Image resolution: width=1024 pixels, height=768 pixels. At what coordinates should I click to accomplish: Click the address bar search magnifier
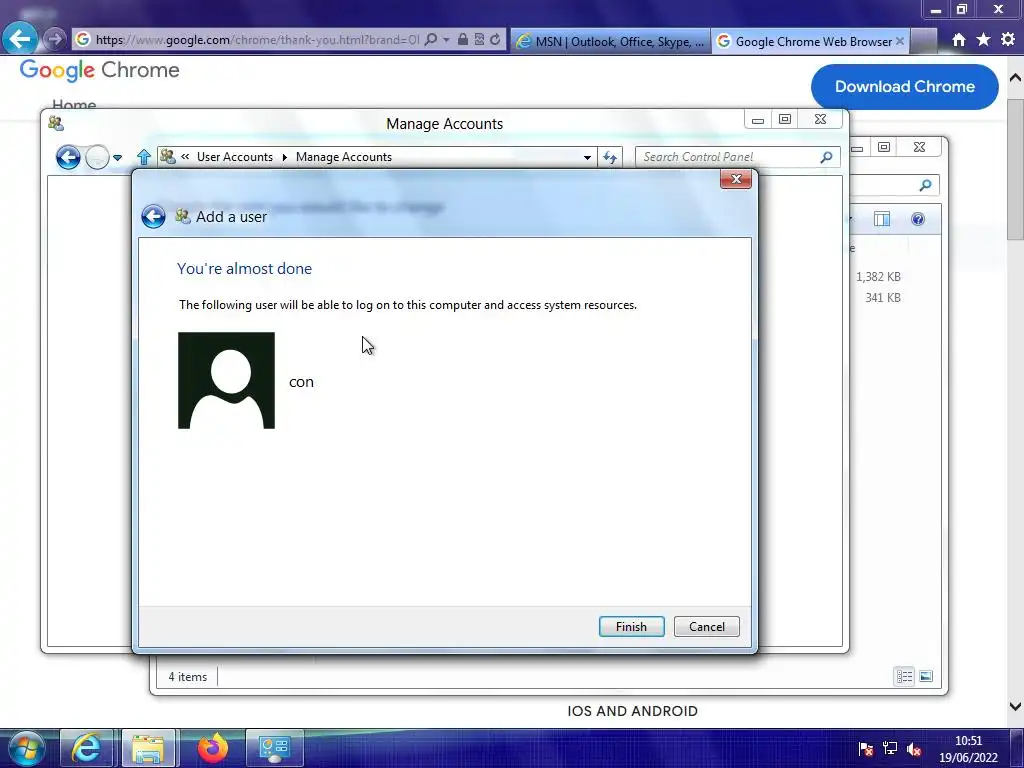click(x=430, y=40)
